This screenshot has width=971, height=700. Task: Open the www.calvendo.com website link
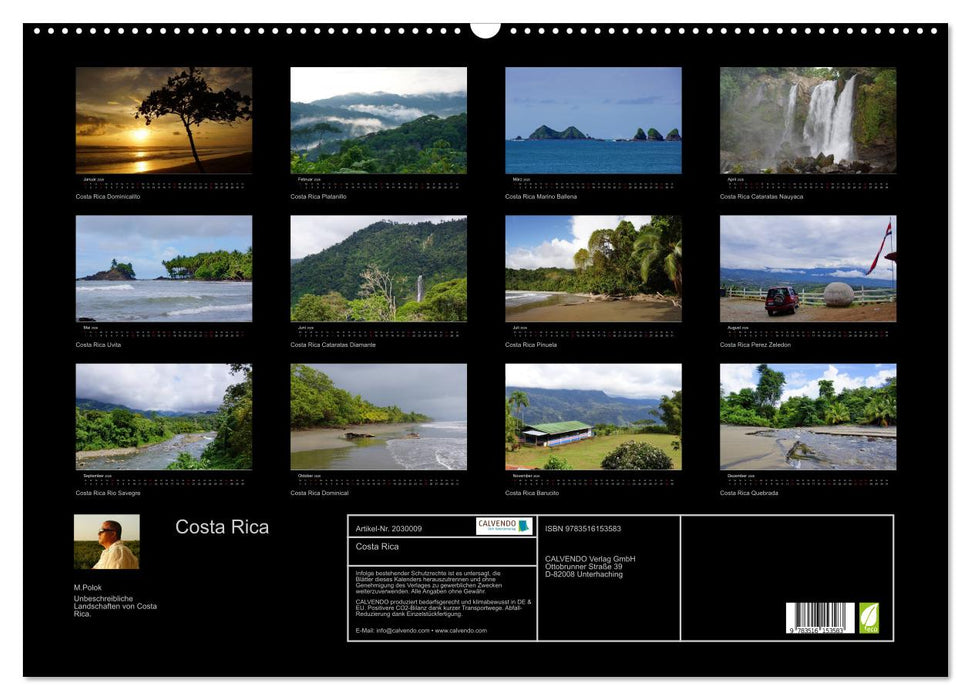pyautogui.click(x=461, y=630)
